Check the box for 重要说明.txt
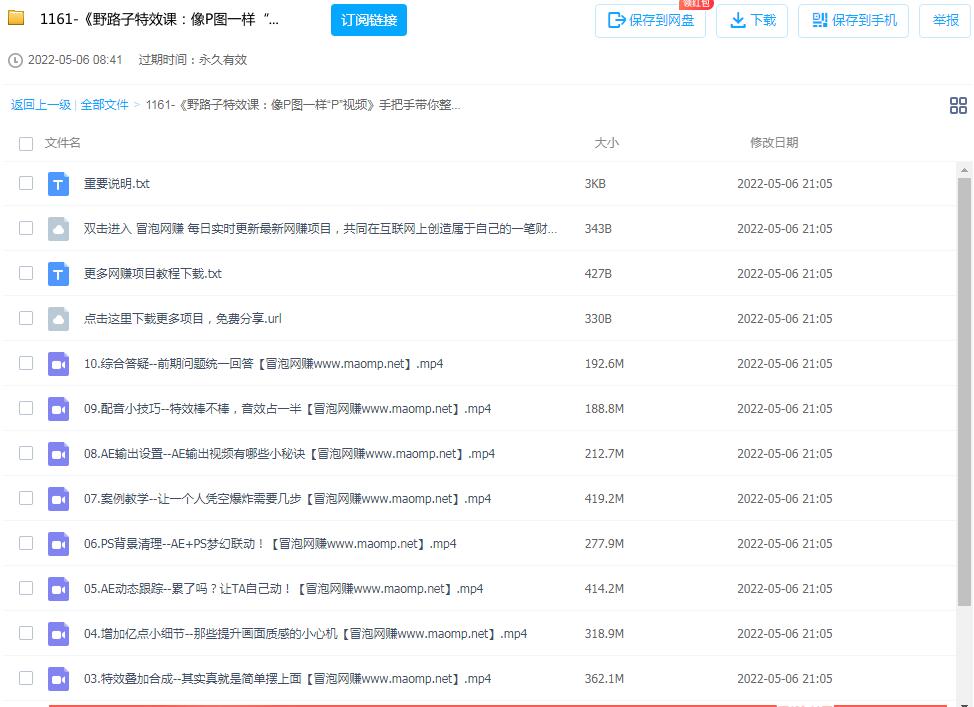The image size is (974, 707). [26, 183]
